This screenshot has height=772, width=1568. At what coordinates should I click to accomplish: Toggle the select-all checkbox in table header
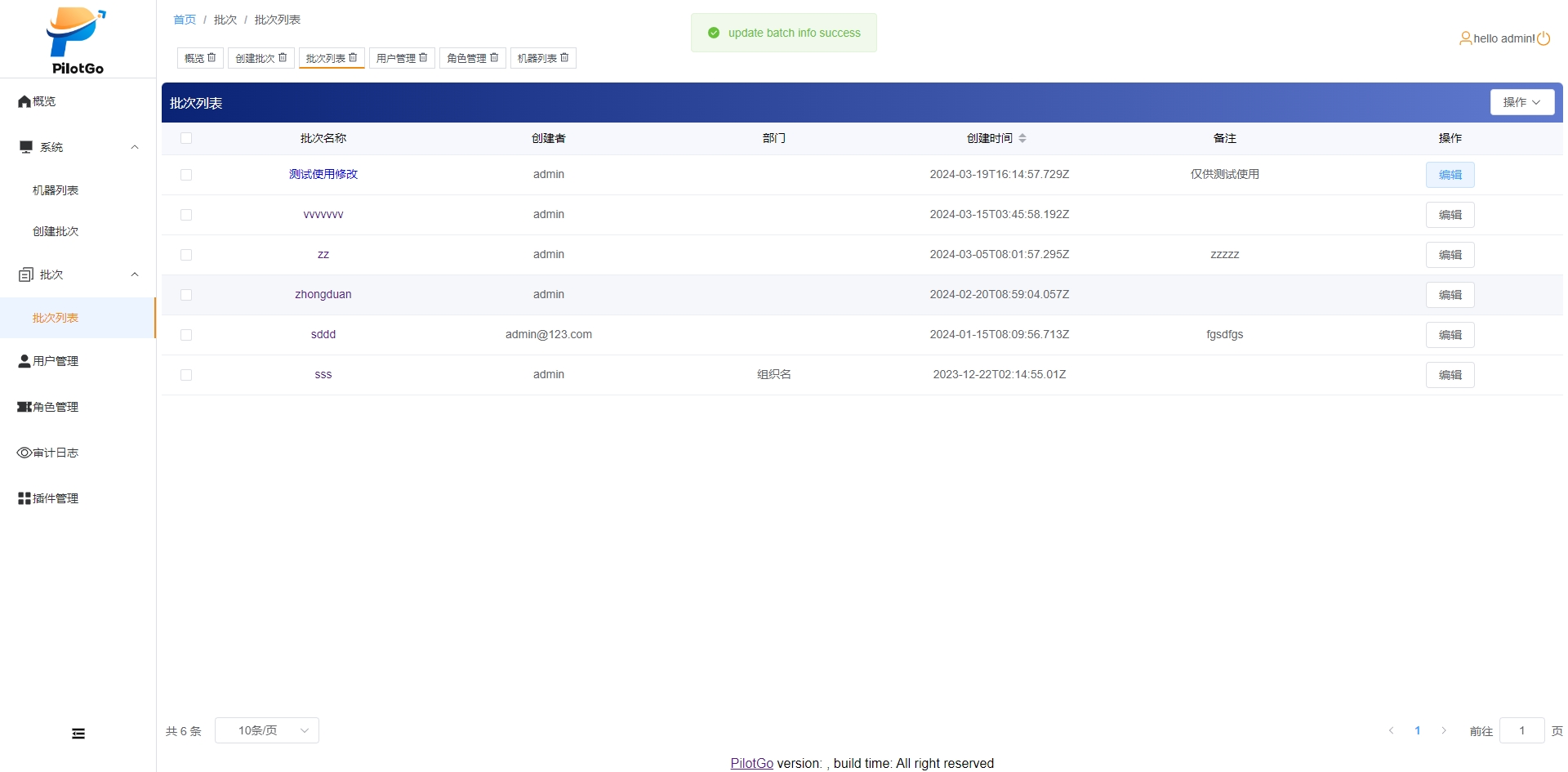(x=186, y=138)
